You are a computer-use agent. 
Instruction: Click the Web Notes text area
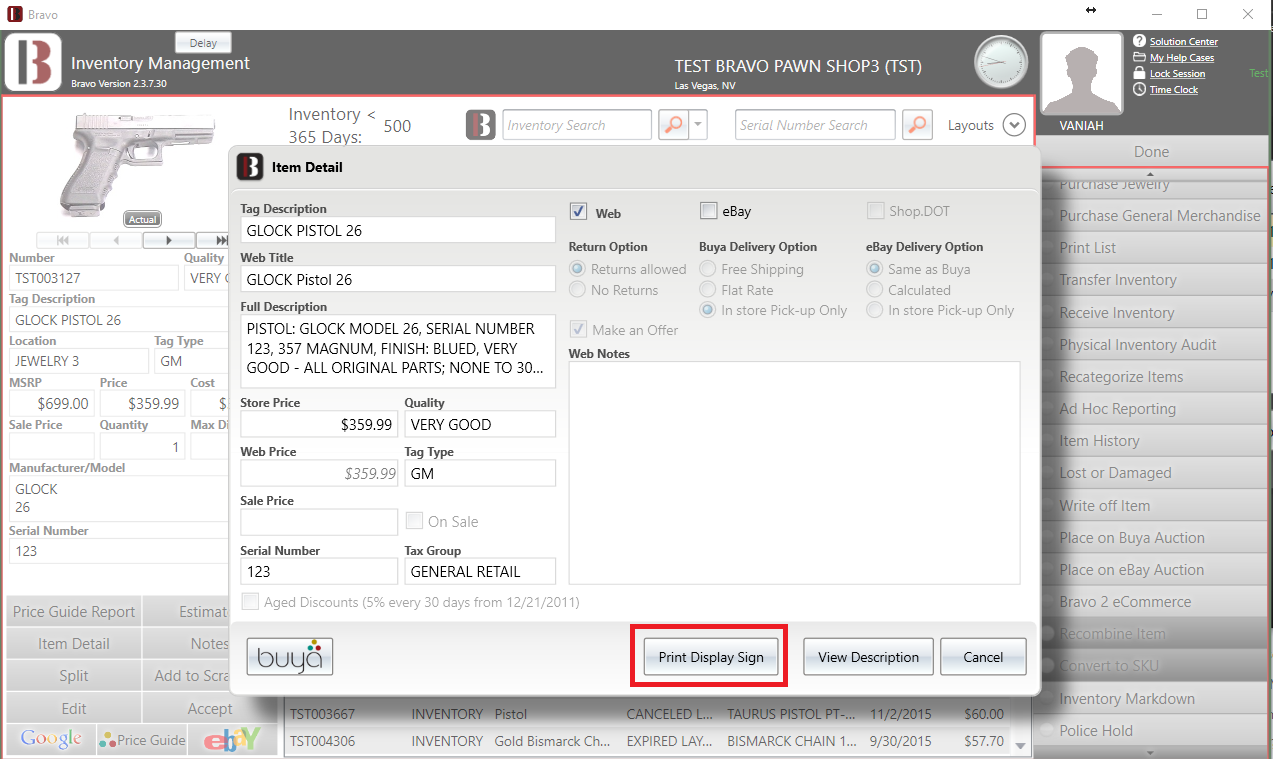point(794,473)
